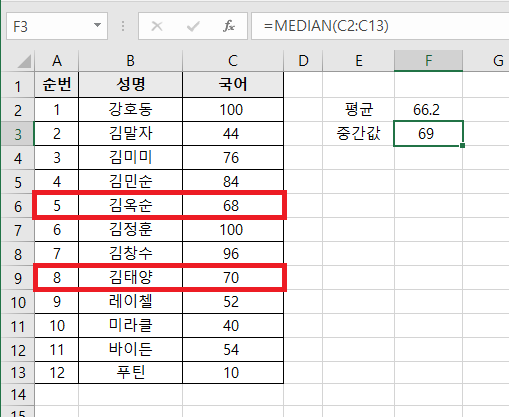This screenshot has width=509, height=417.
Task: Click the median result cell 69
Action: [428, 134]
